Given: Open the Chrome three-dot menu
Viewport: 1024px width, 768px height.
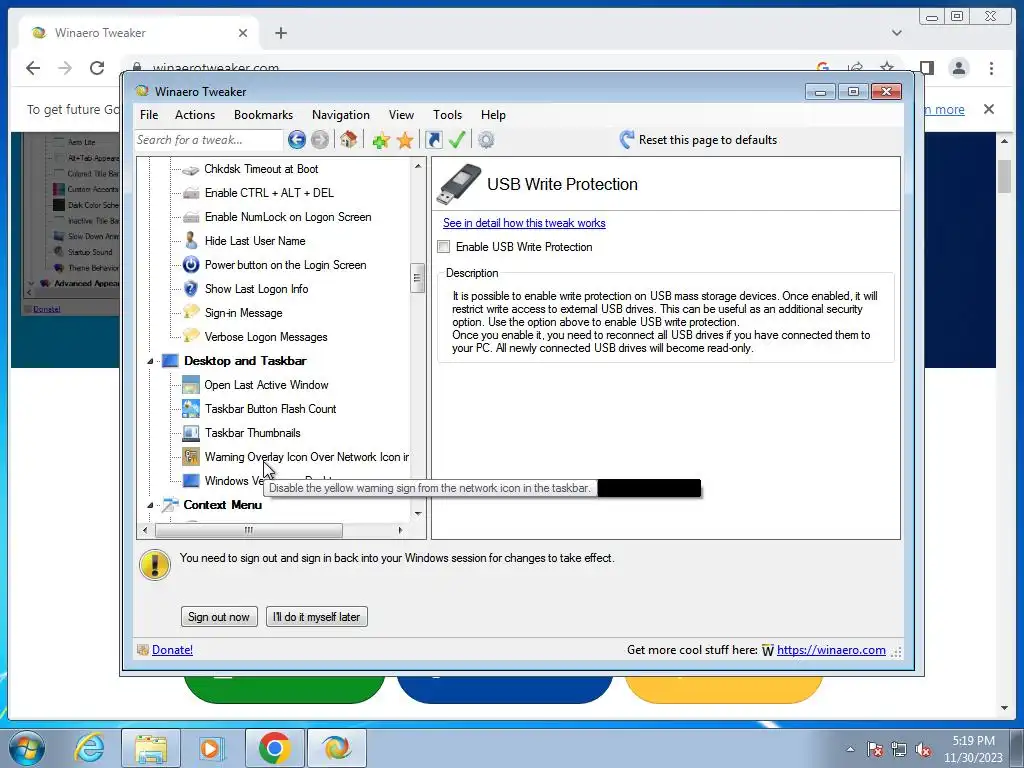Looking at the screenshot, I should coord(991,68).
